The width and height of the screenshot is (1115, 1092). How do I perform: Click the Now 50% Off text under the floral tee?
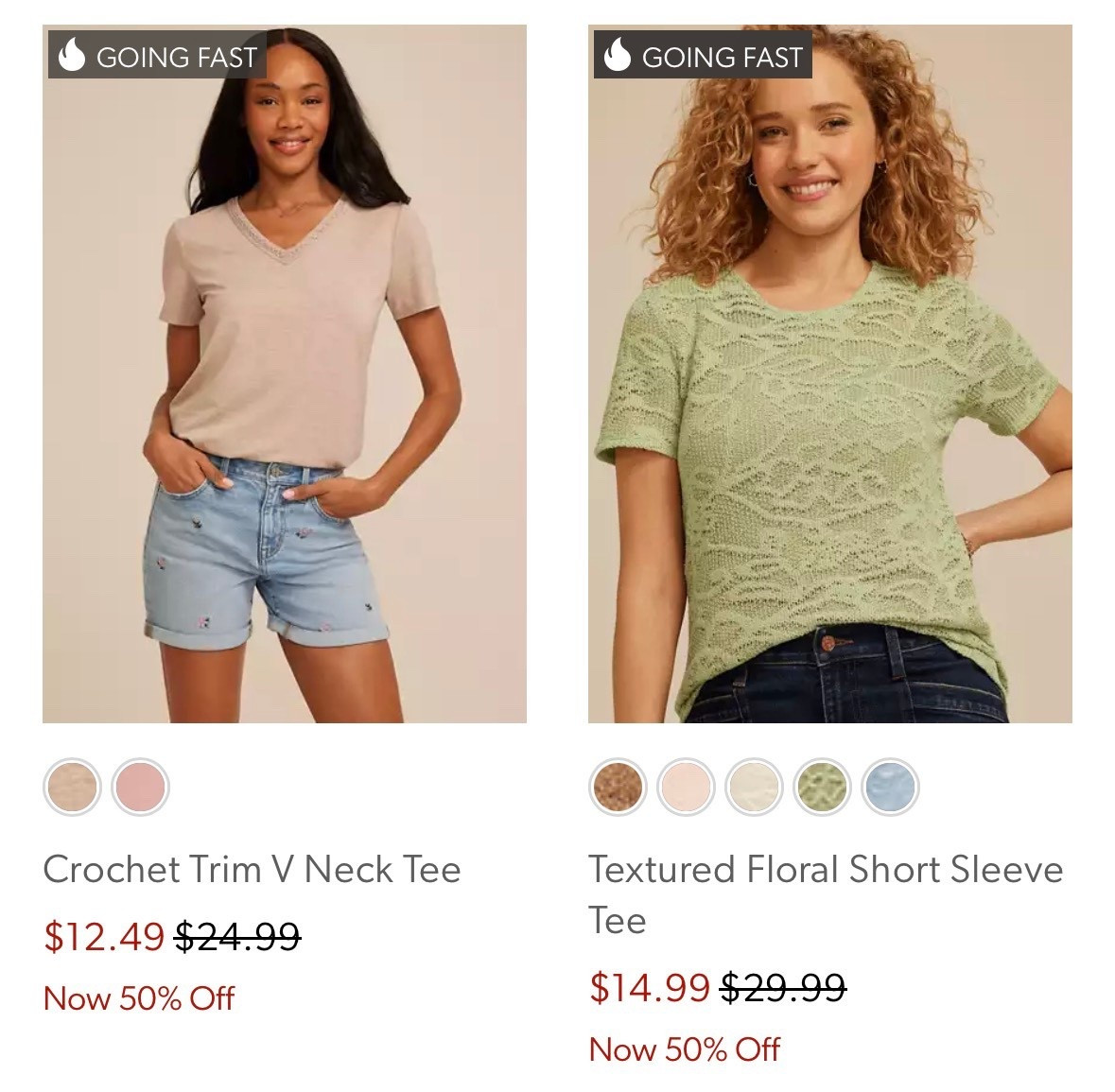684,1051
